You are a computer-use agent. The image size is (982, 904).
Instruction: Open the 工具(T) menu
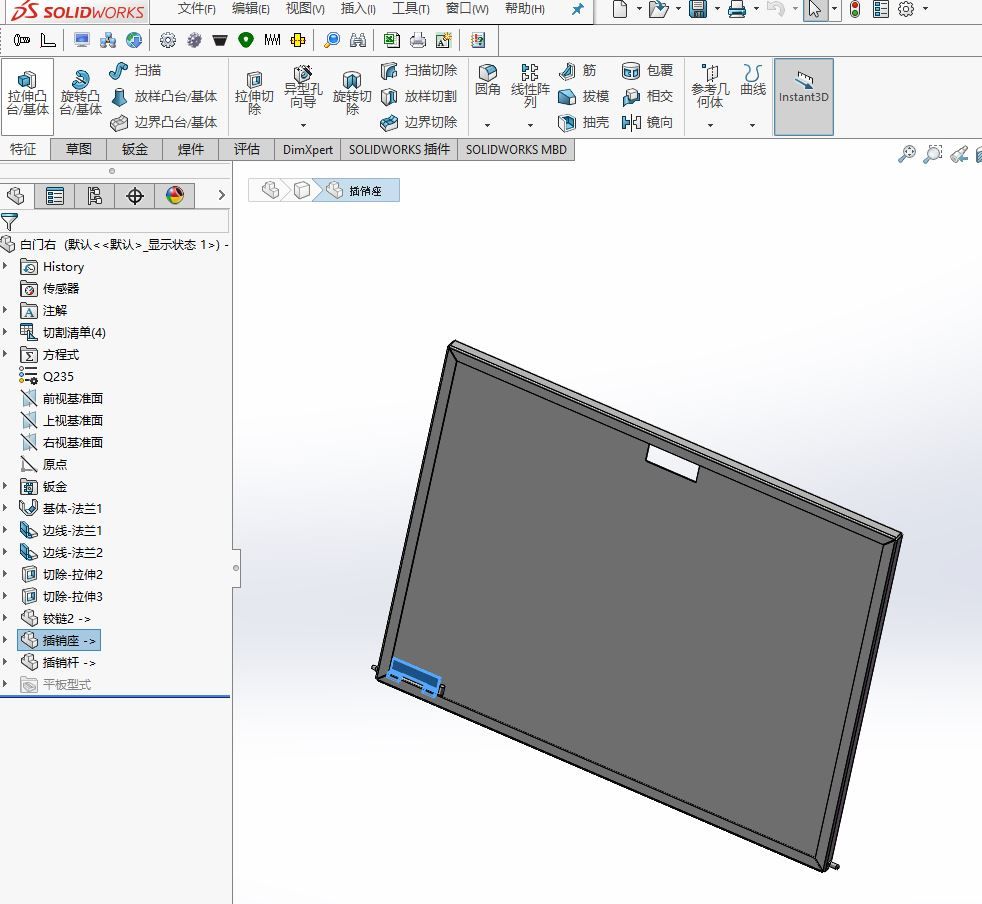pyautogui.click(x=410, y=9)
